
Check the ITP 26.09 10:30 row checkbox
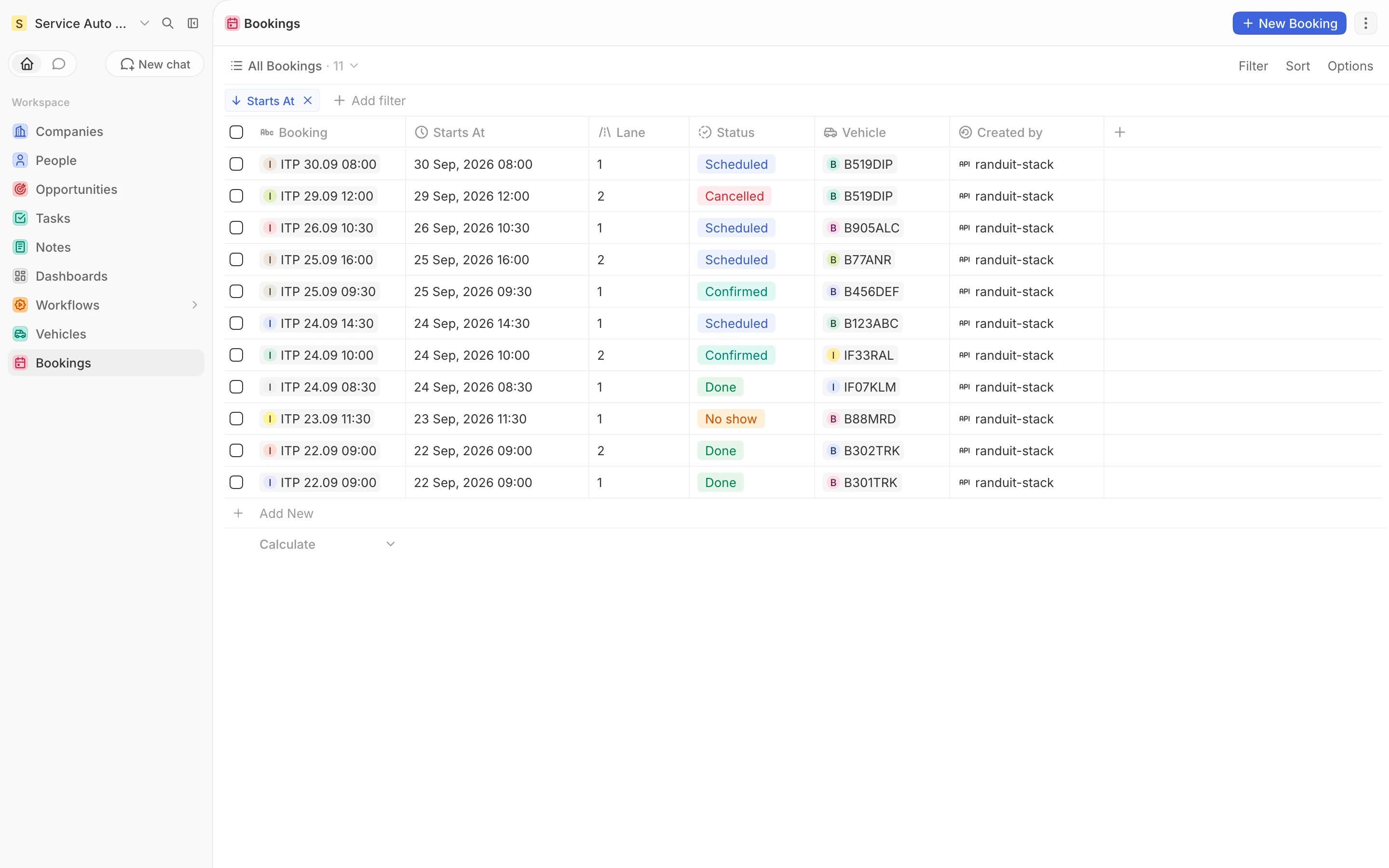click(236, 228)
